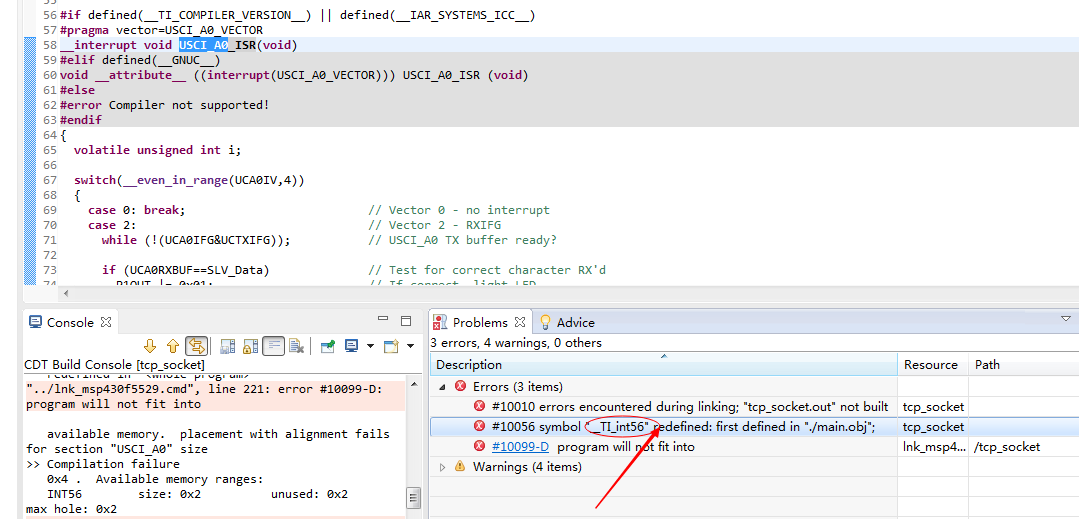Click the error icon beside #10099-D

click(x=480, y=447)
